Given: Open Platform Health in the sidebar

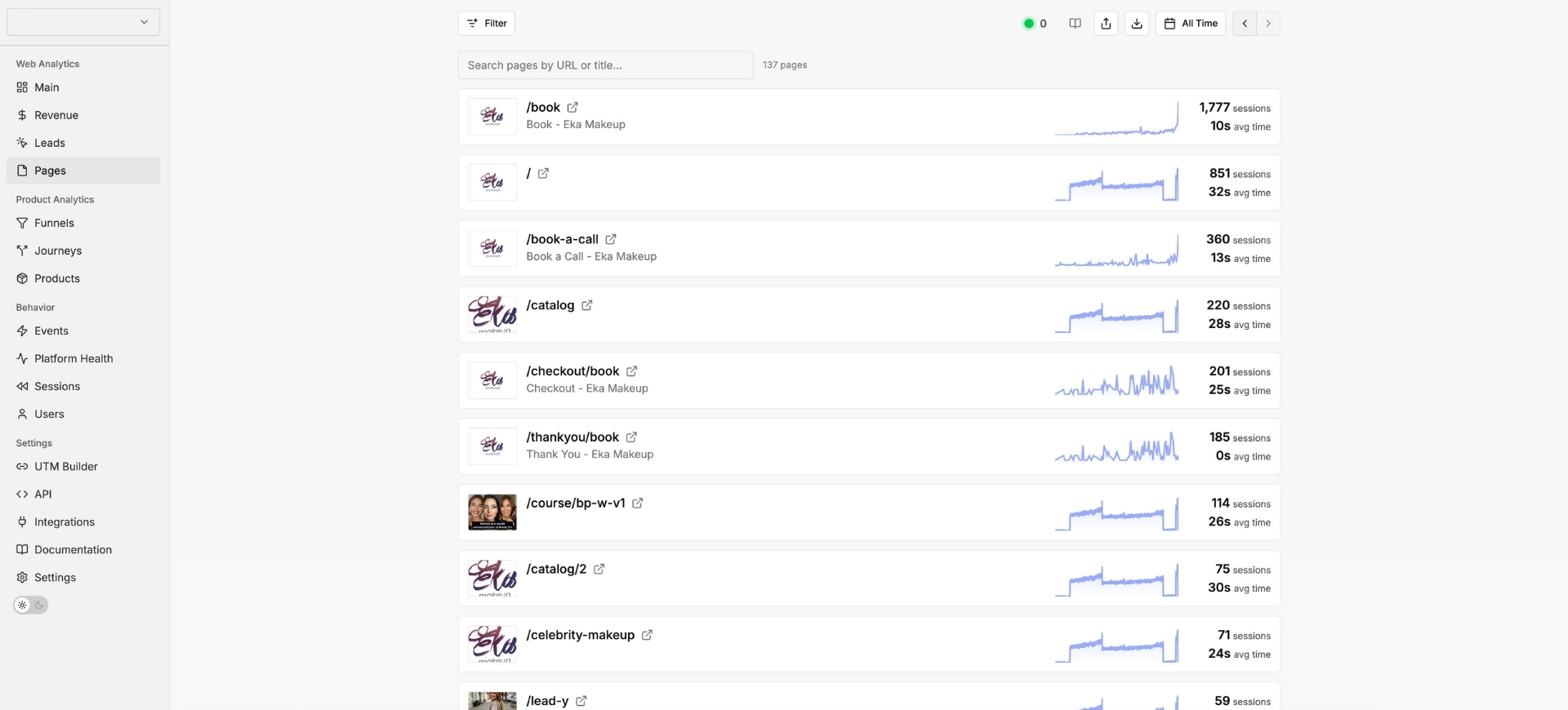Looking at the screenshot, I should point(83,359).
